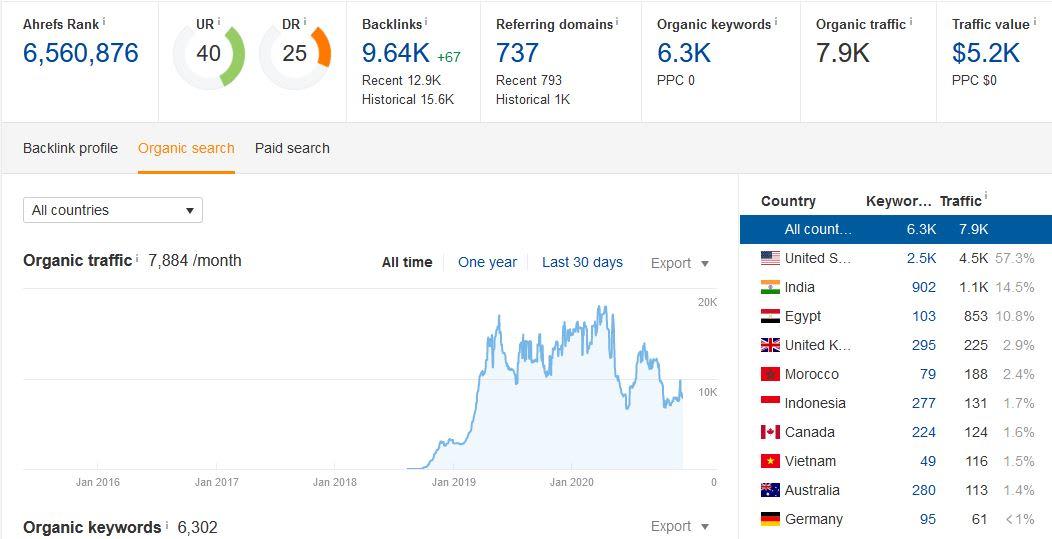Screen dimensions: 1052x539
Task: Click the UR 40 gauge
Action: coord(209,54)
